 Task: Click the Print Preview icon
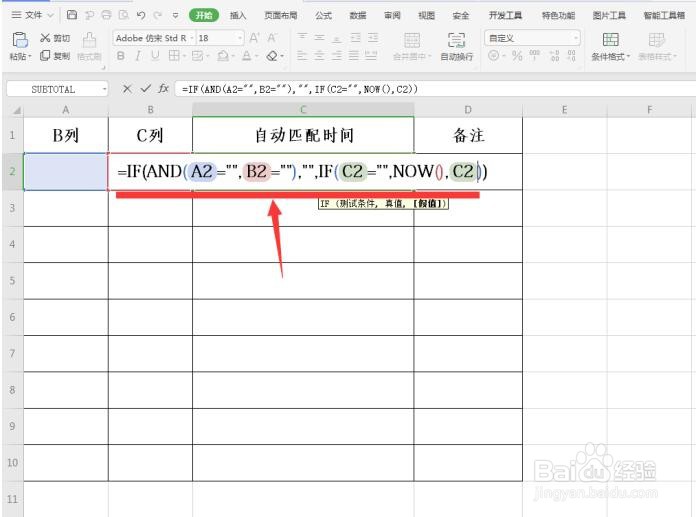point(124,15)
